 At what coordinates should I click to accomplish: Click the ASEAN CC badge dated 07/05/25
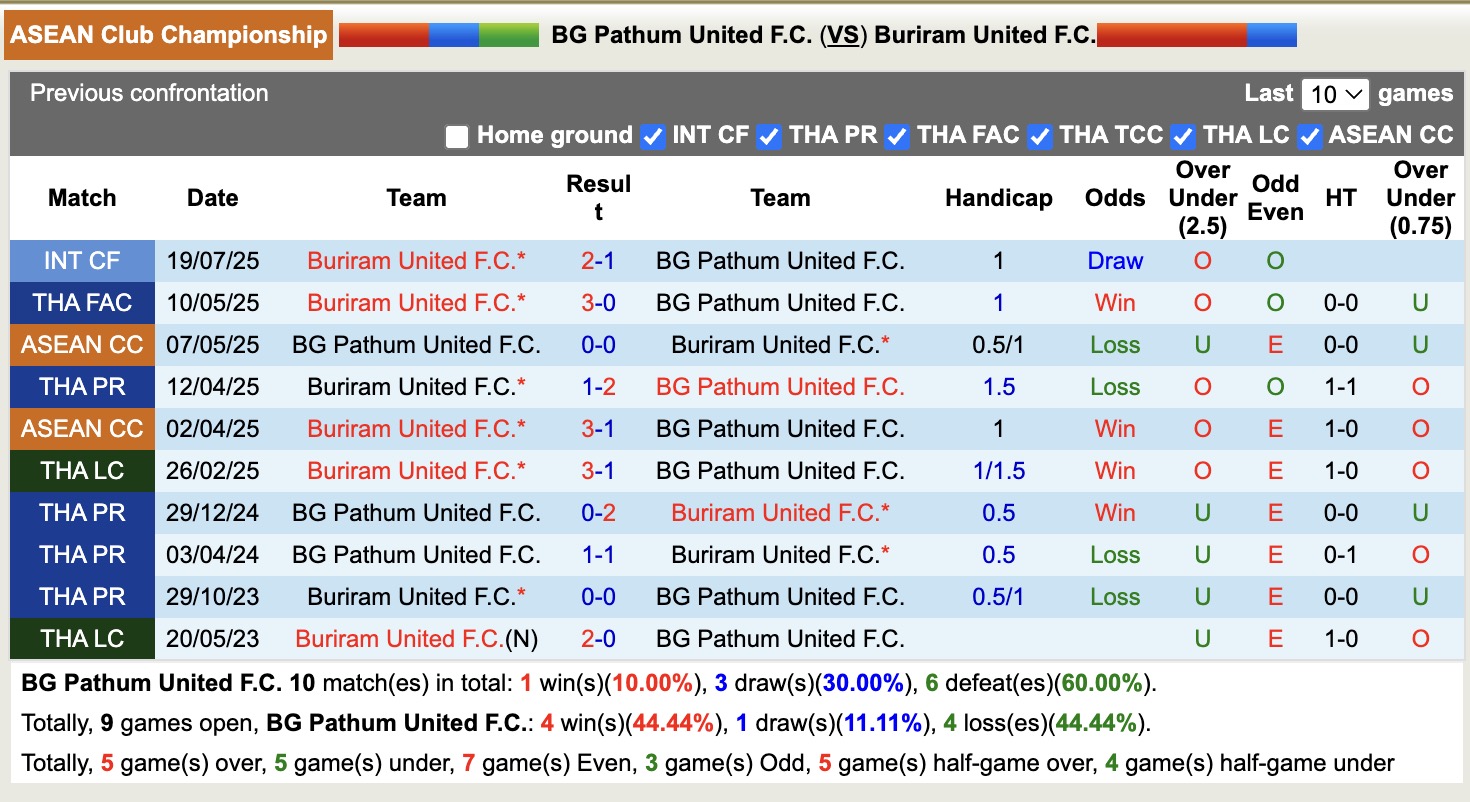click(x=82, y=345)
